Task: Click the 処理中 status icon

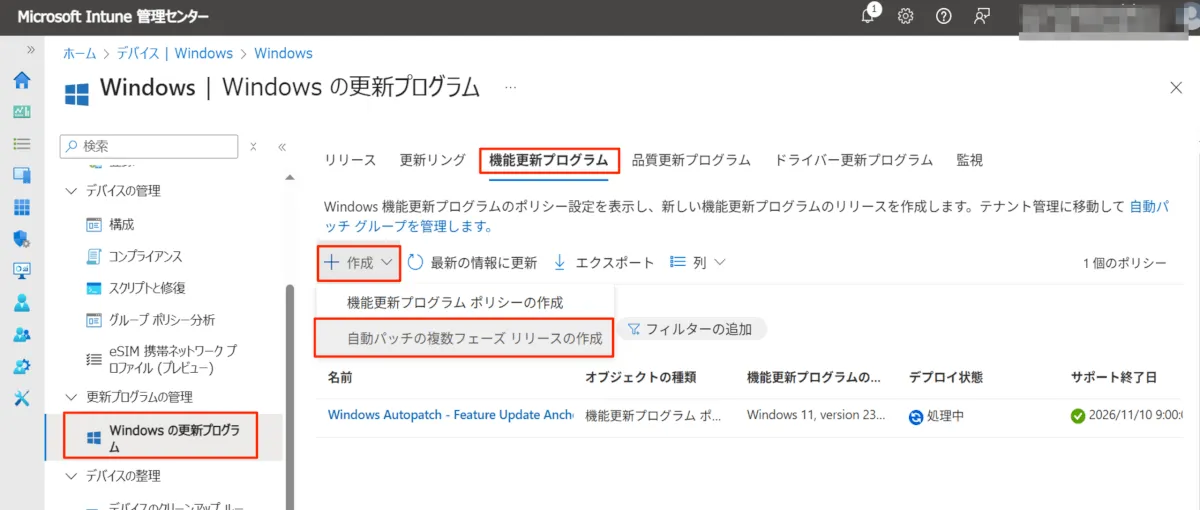Action: pos(916,416)
